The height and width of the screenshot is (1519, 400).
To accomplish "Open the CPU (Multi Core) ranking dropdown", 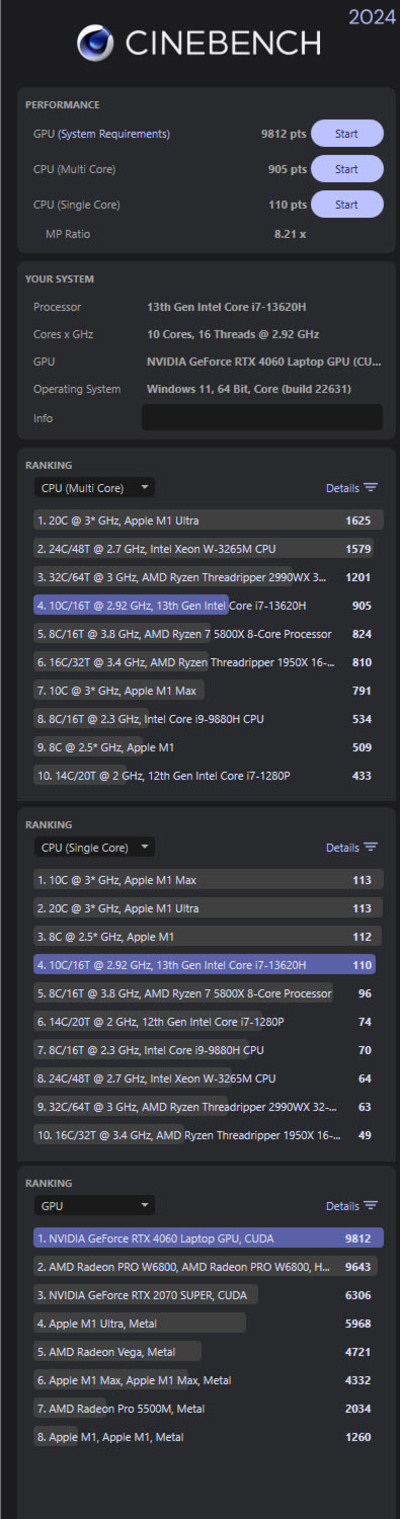I will [x=94, y=488].
